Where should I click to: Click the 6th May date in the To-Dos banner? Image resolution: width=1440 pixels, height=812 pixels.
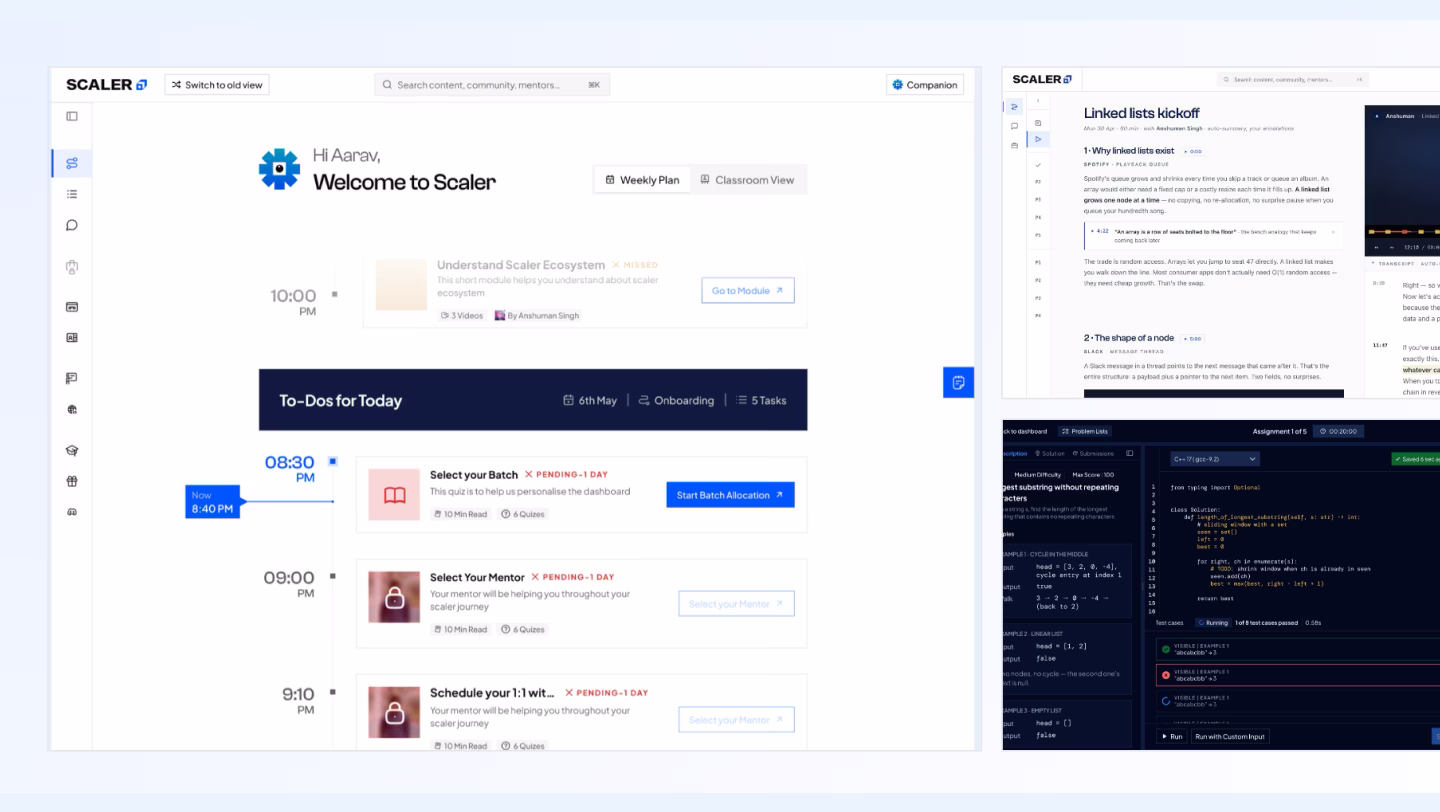[590, 400]
